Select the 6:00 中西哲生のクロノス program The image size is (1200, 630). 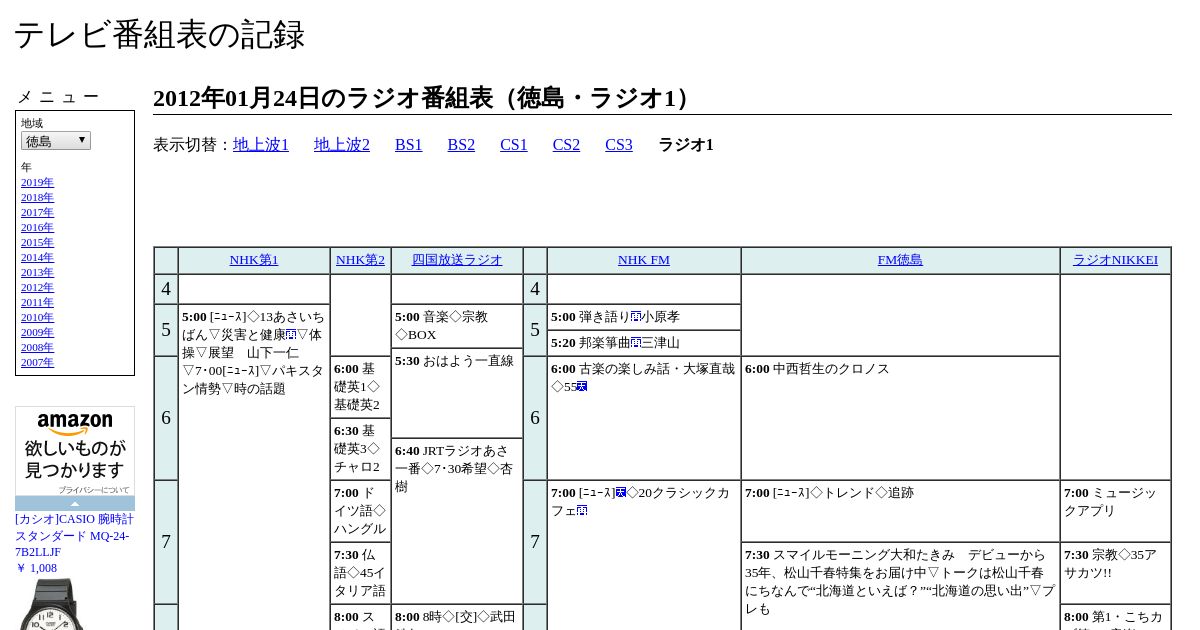900,418
